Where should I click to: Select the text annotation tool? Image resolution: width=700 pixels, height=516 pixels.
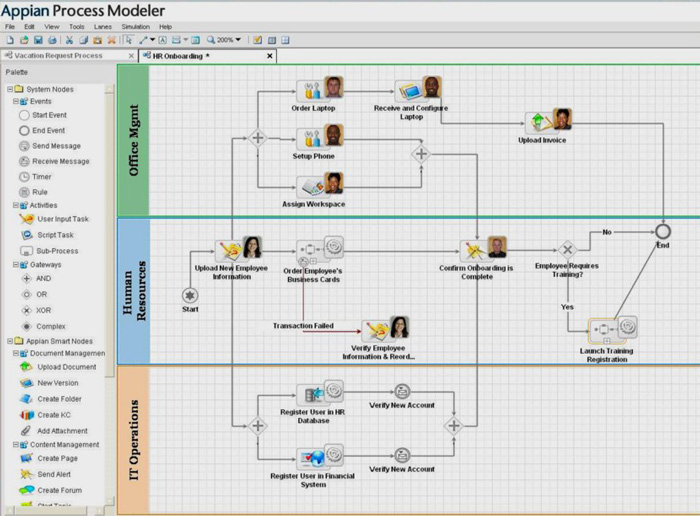162,40
